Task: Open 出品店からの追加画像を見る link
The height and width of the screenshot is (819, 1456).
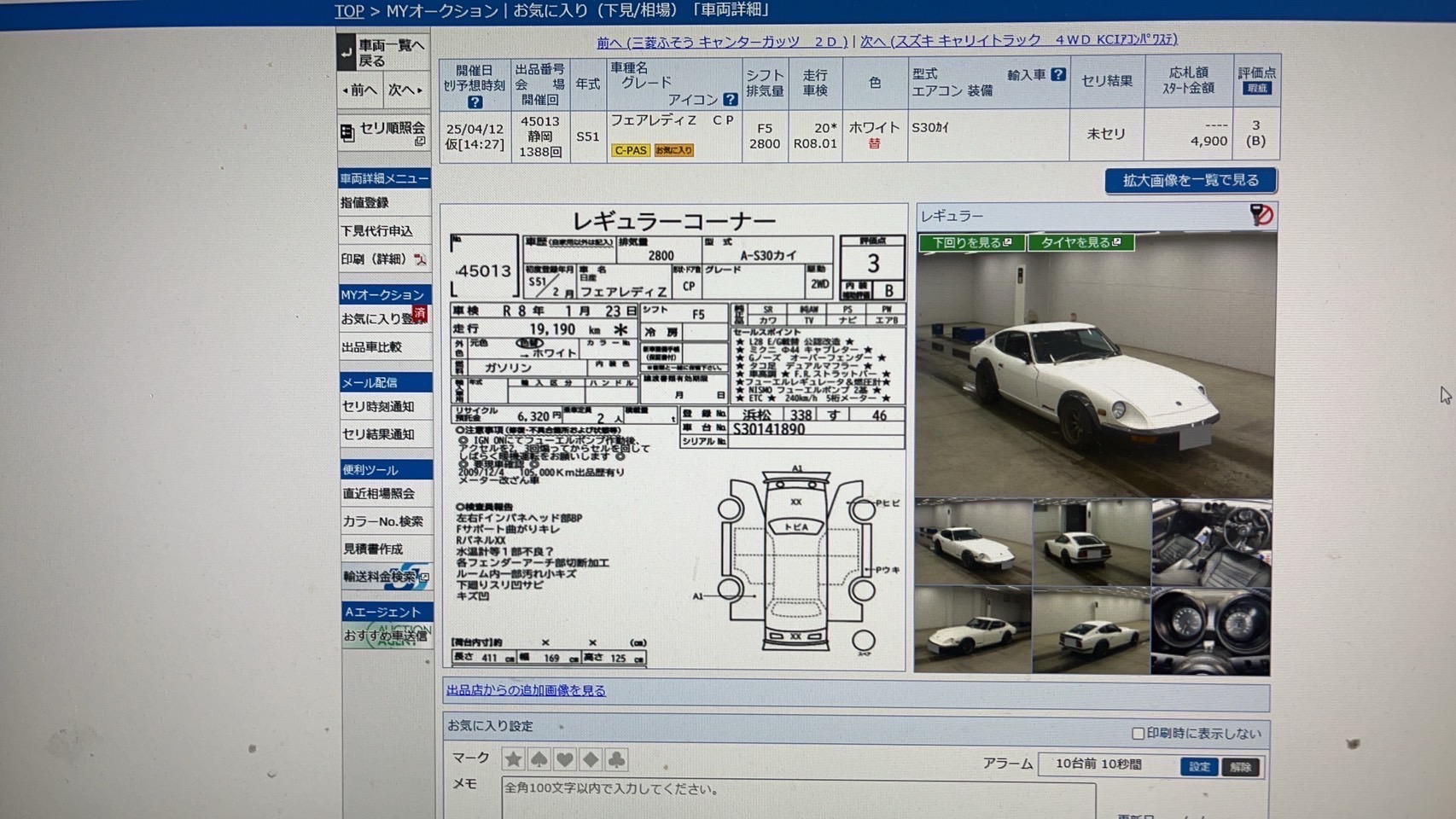Action: click(526, 690)
